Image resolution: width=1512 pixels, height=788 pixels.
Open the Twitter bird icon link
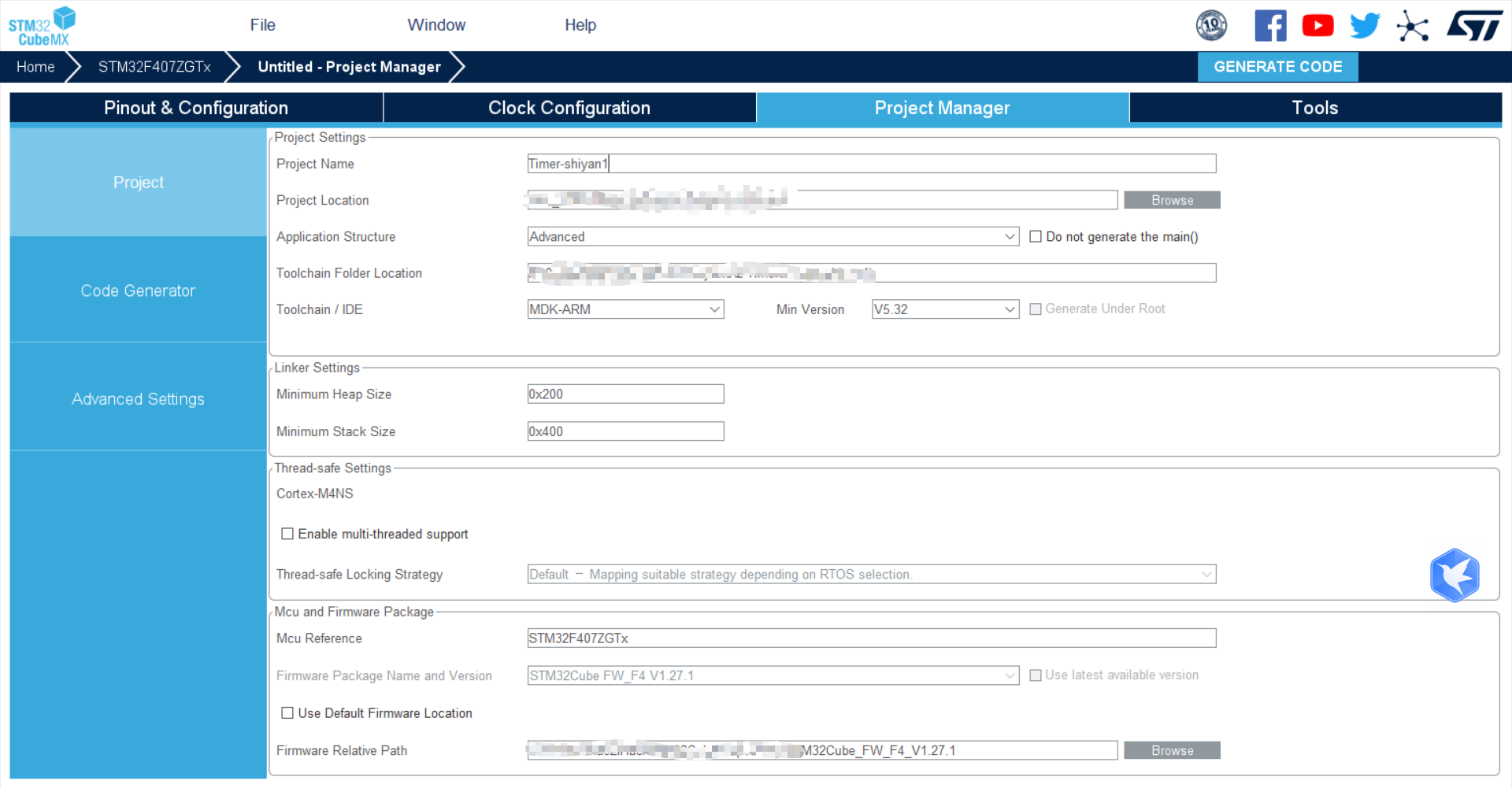coord(1365,25)
